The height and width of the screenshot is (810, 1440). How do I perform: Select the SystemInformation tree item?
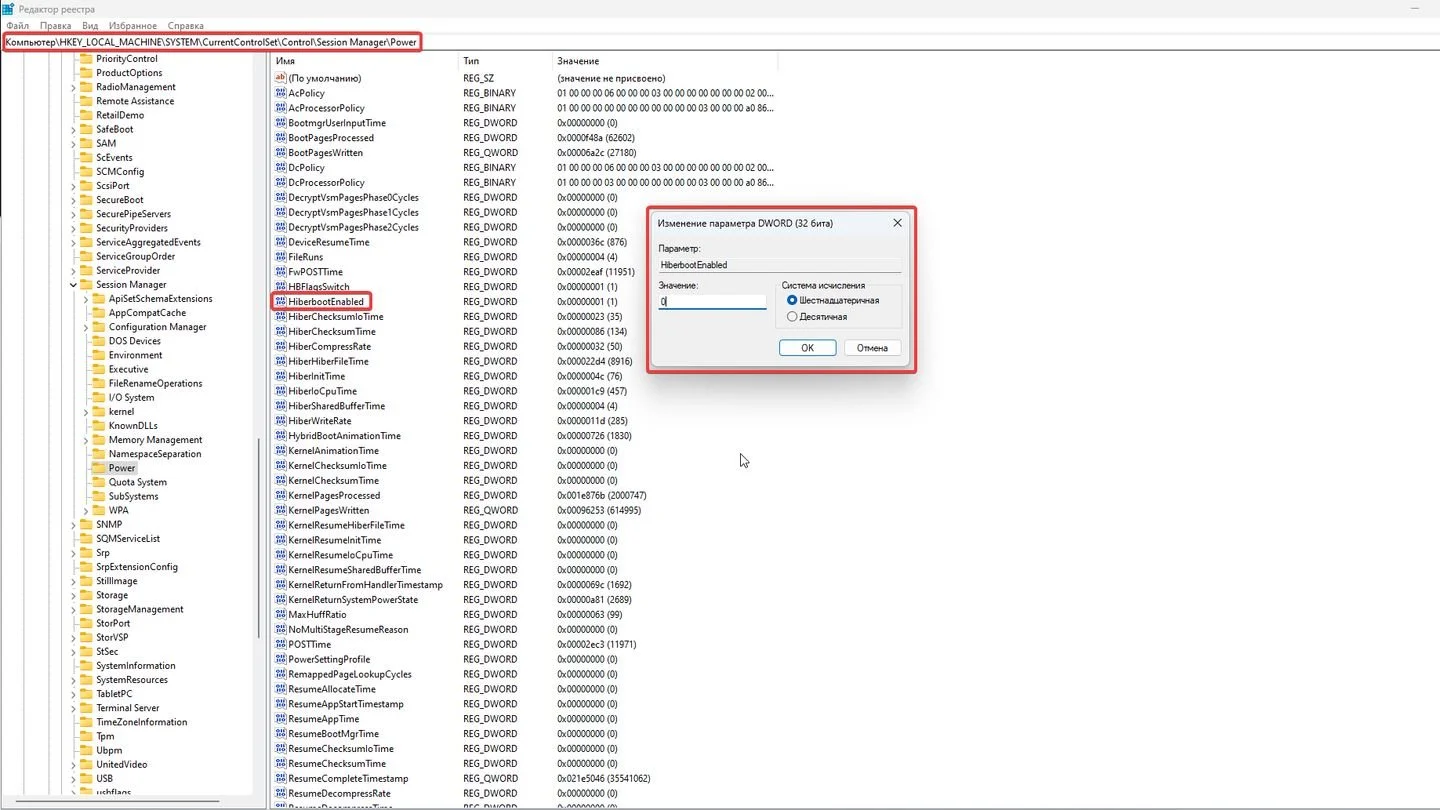pyautogui.click(x=136, y=666)
